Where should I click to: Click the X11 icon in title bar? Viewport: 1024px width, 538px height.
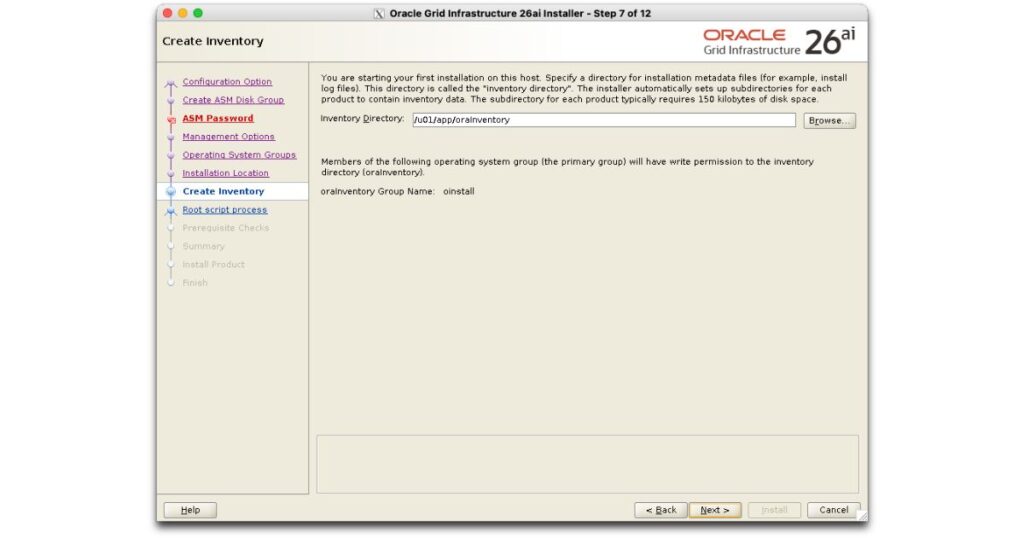coord(379,14)
